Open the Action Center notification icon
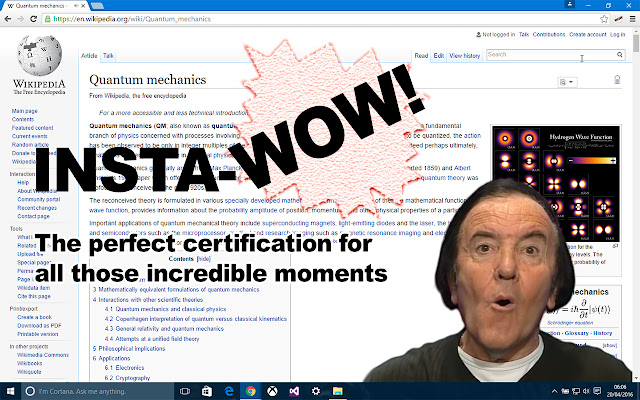The height and width of the screenshot is (400, 640). [597, 391]
